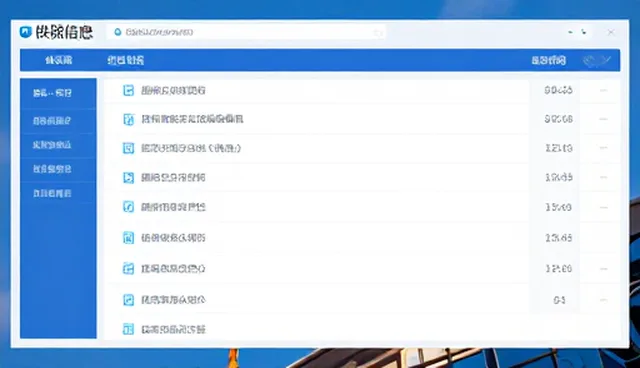The height and width of the screenshot is (368, 640).
Task: Open the dash menu at the end of the fifth row
Action: pyautogui.click(x=603, y=207)
